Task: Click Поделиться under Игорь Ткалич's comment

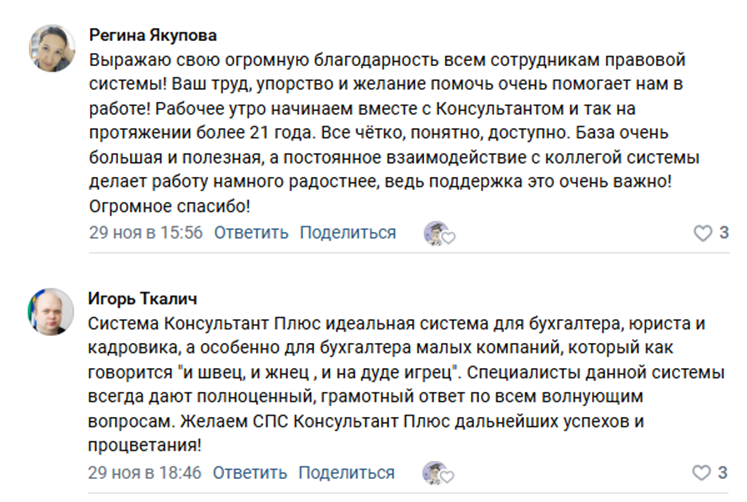Action: coord(346,473)
